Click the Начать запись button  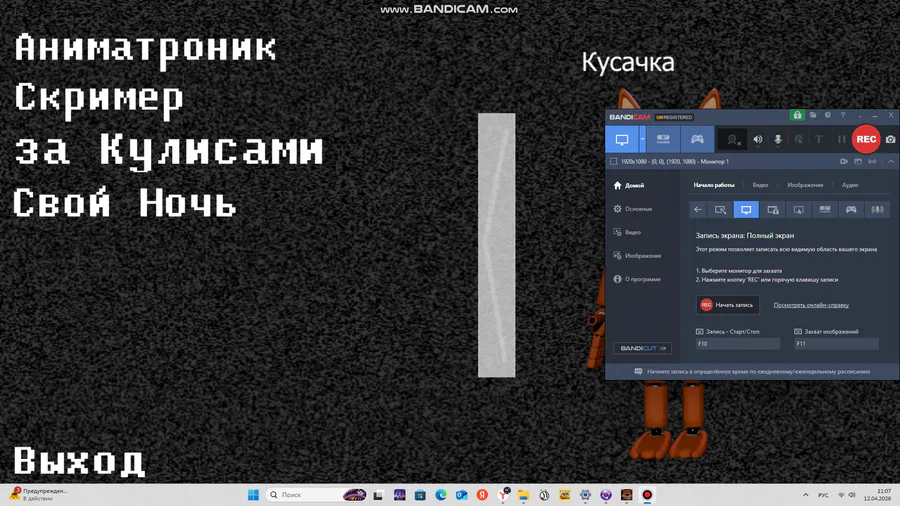[x=728, y=305]
